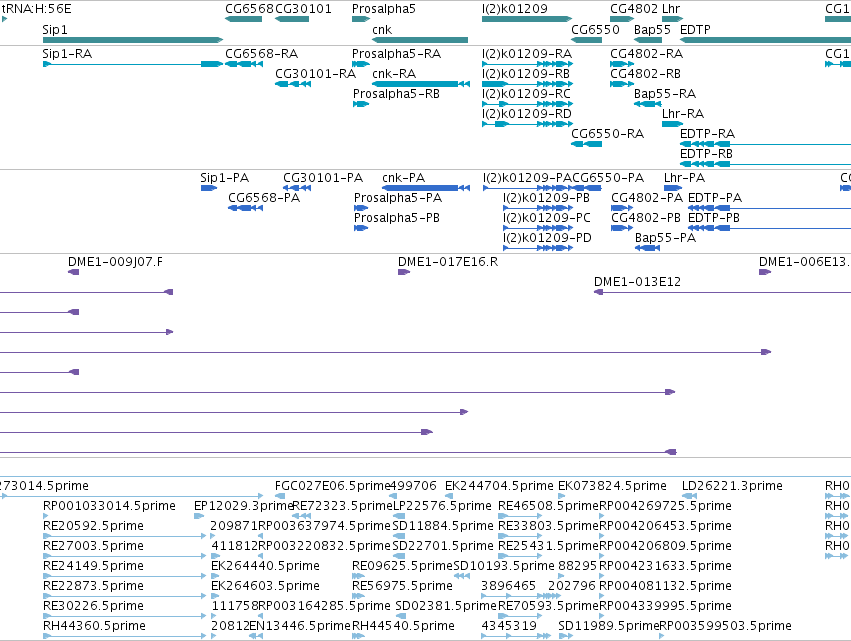Click the l(2)k01209-RD transcript
Viewport: 851px width, 641px height.
pos(527,124)
